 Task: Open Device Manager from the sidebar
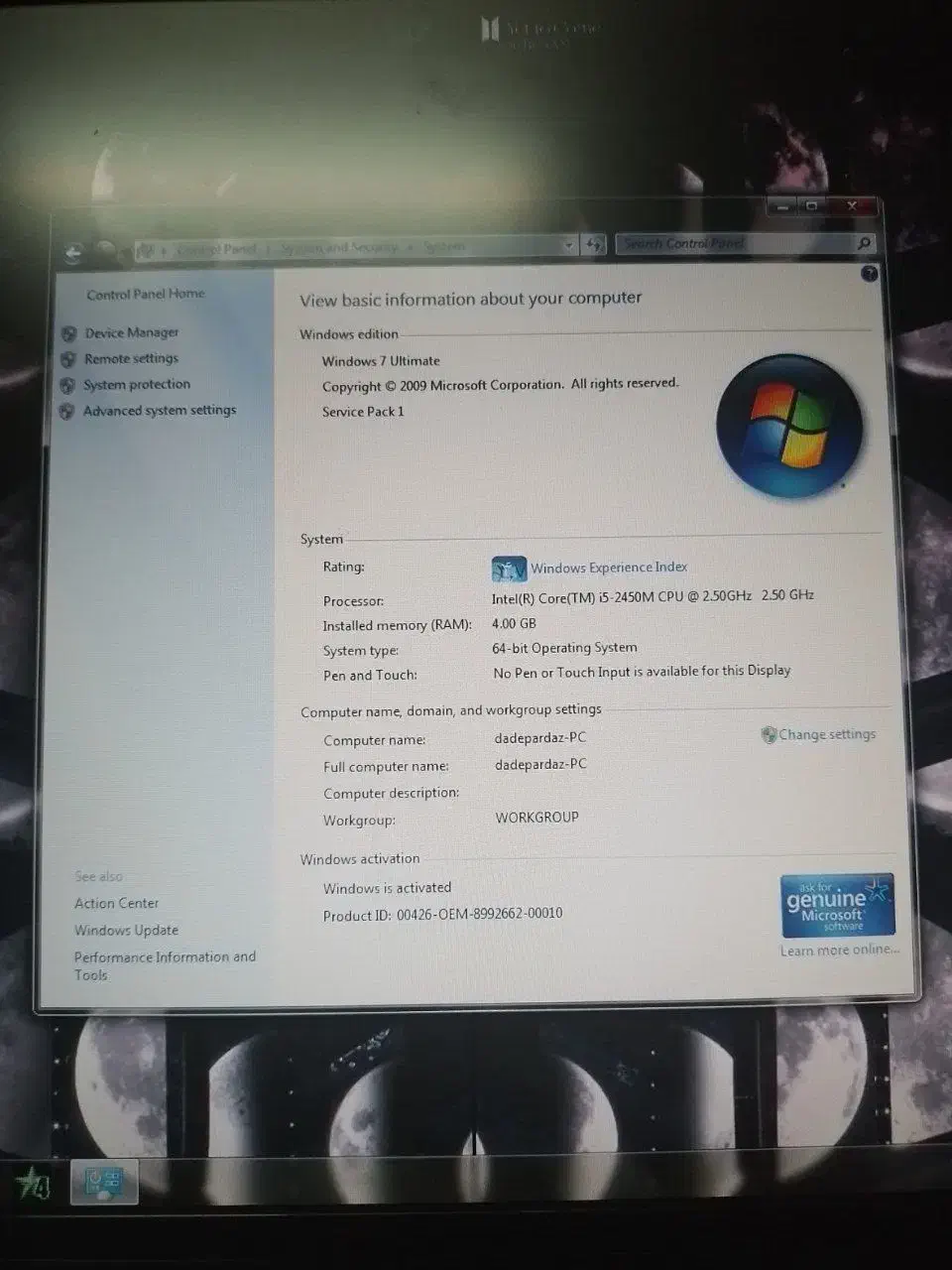pyautogui.click(x=131, y=332)
